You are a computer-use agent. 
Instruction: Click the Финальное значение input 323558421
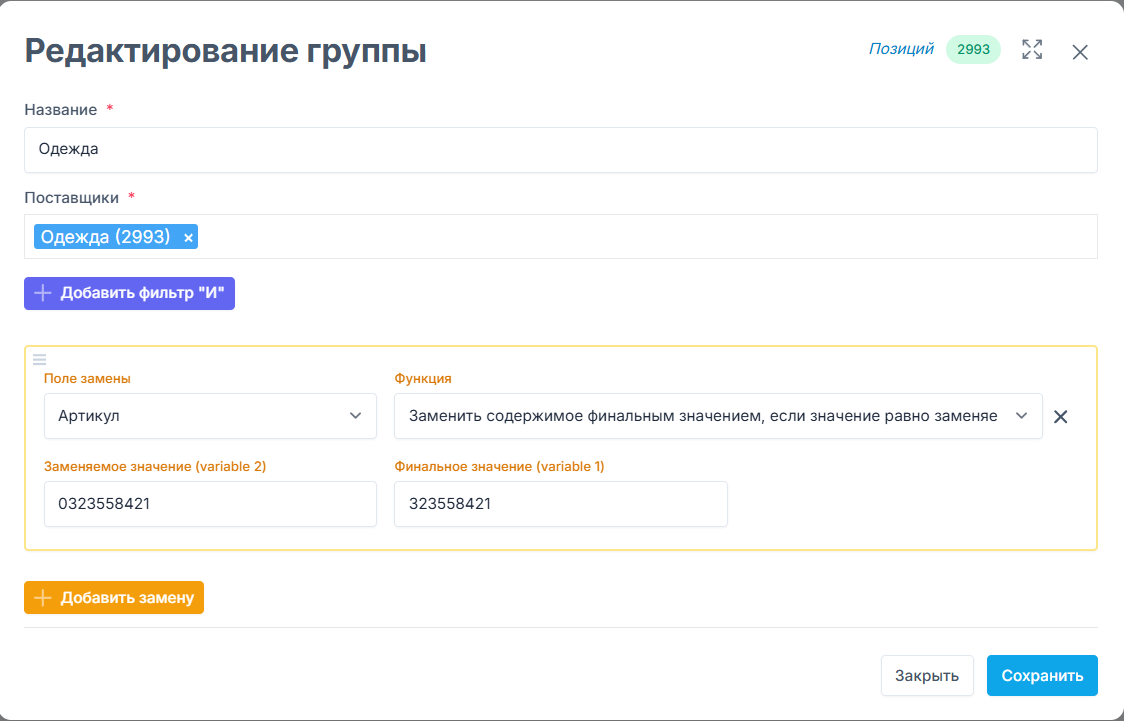[560, 504]
